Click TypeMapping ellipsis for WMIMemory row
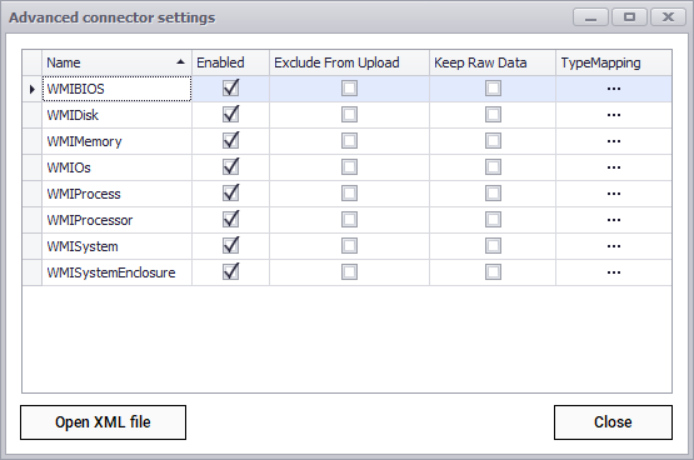694x460 pixels. point(614,141)
